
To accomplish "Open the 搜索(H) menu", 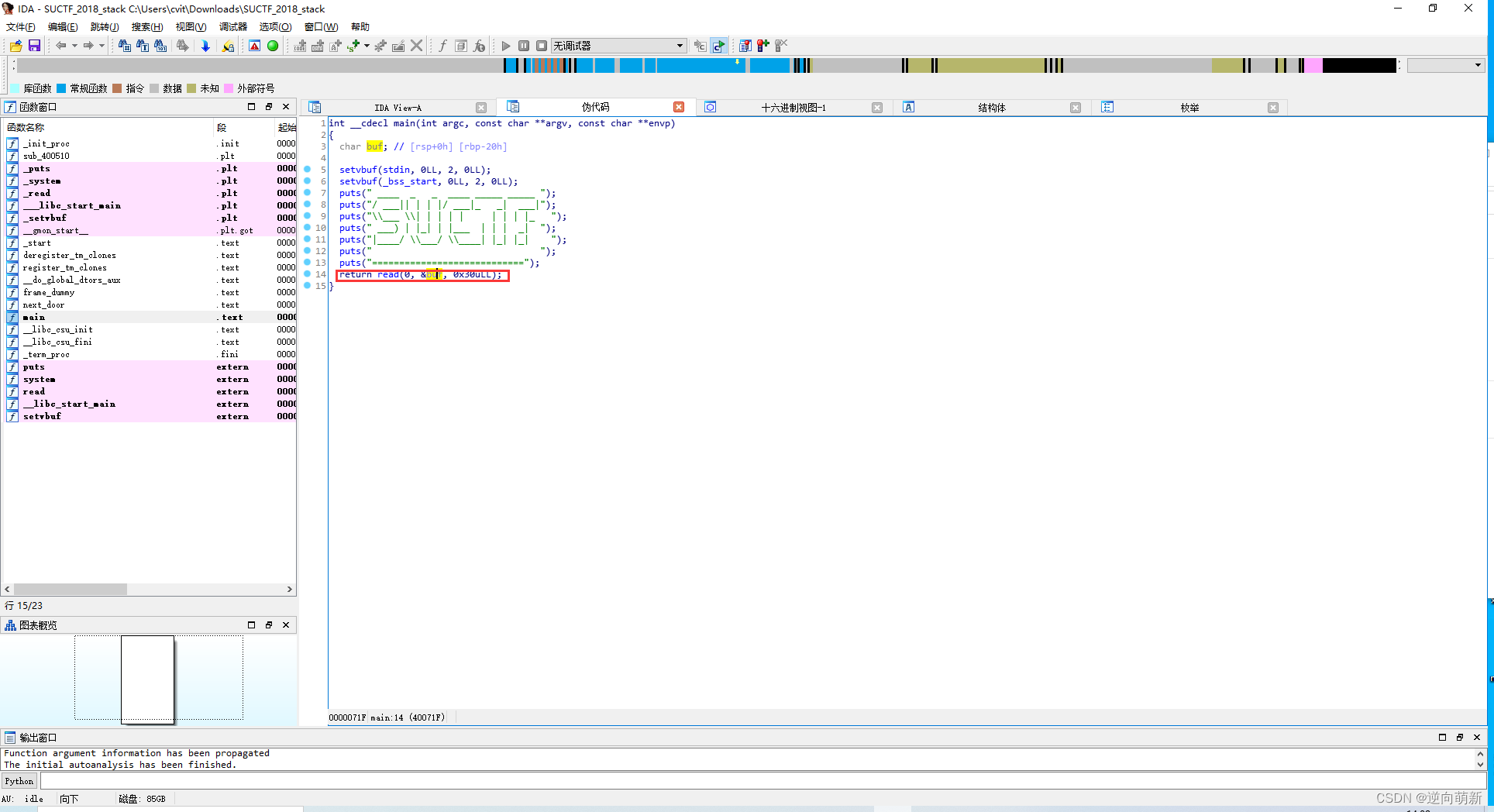I will (147, 26).
